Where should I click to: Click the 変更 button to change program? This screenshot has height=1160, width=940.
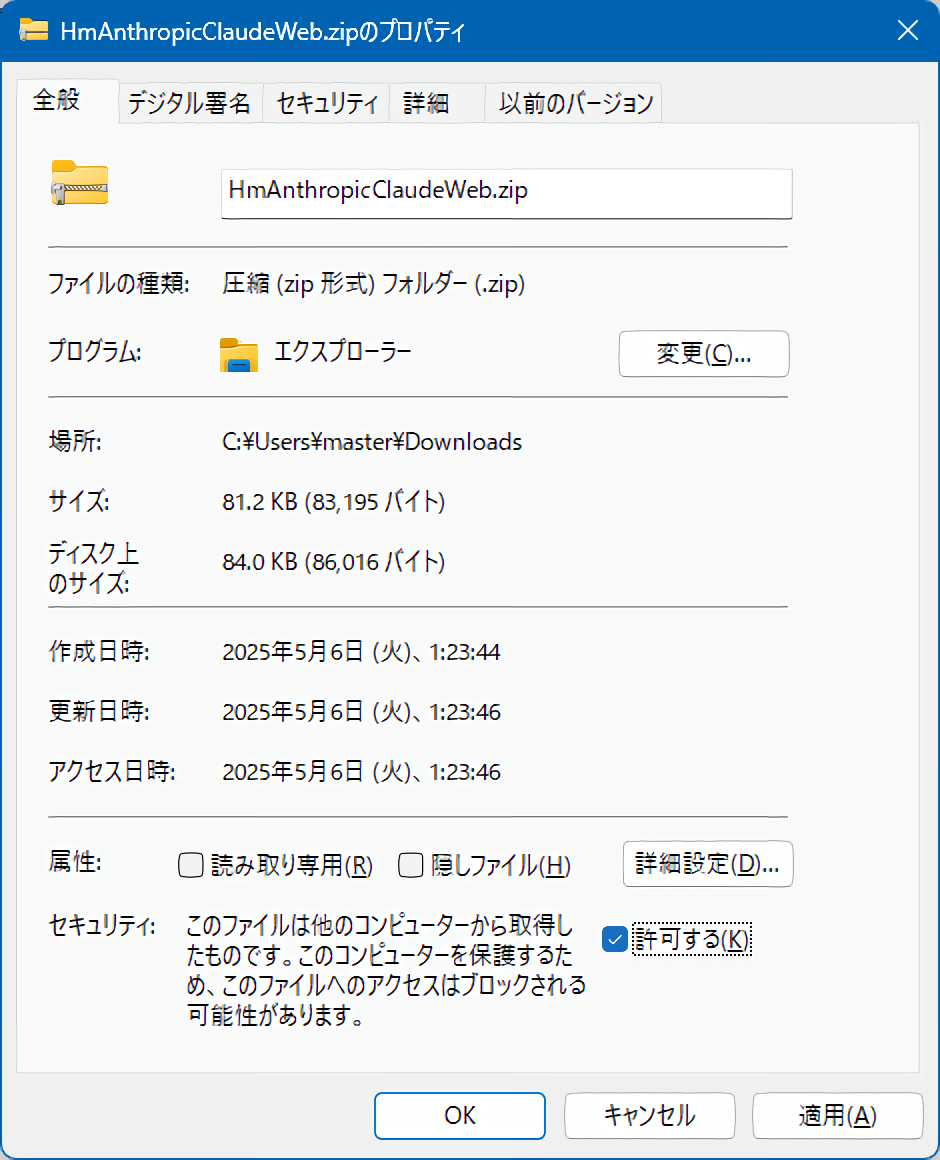704,354
